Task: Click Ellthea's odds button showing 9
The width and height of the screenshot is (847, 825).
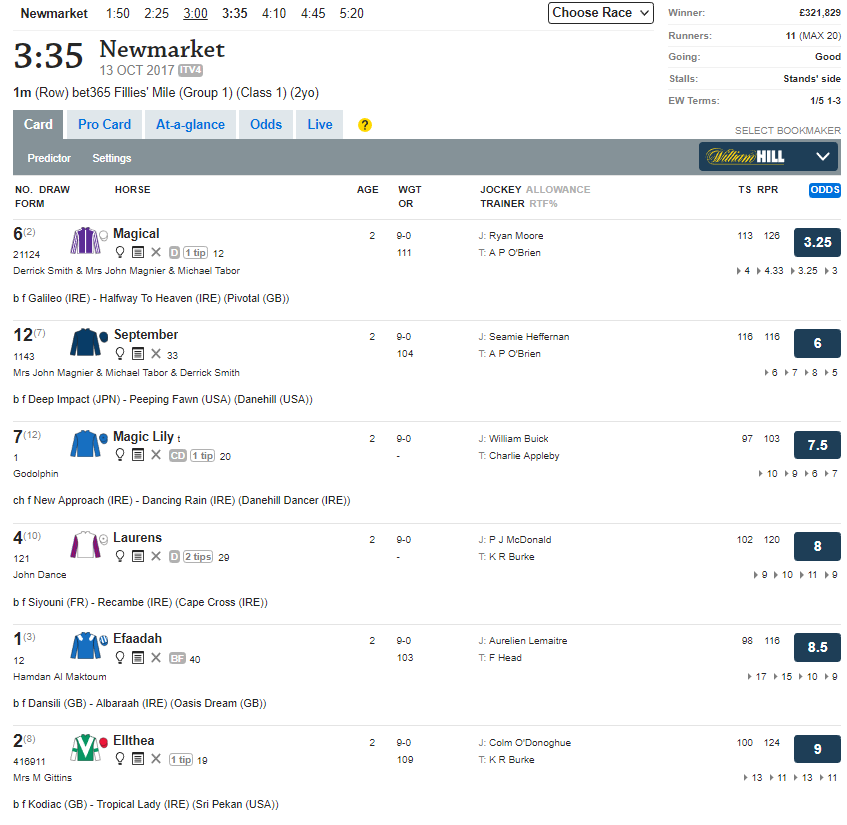Action: (x=817, y=749)
